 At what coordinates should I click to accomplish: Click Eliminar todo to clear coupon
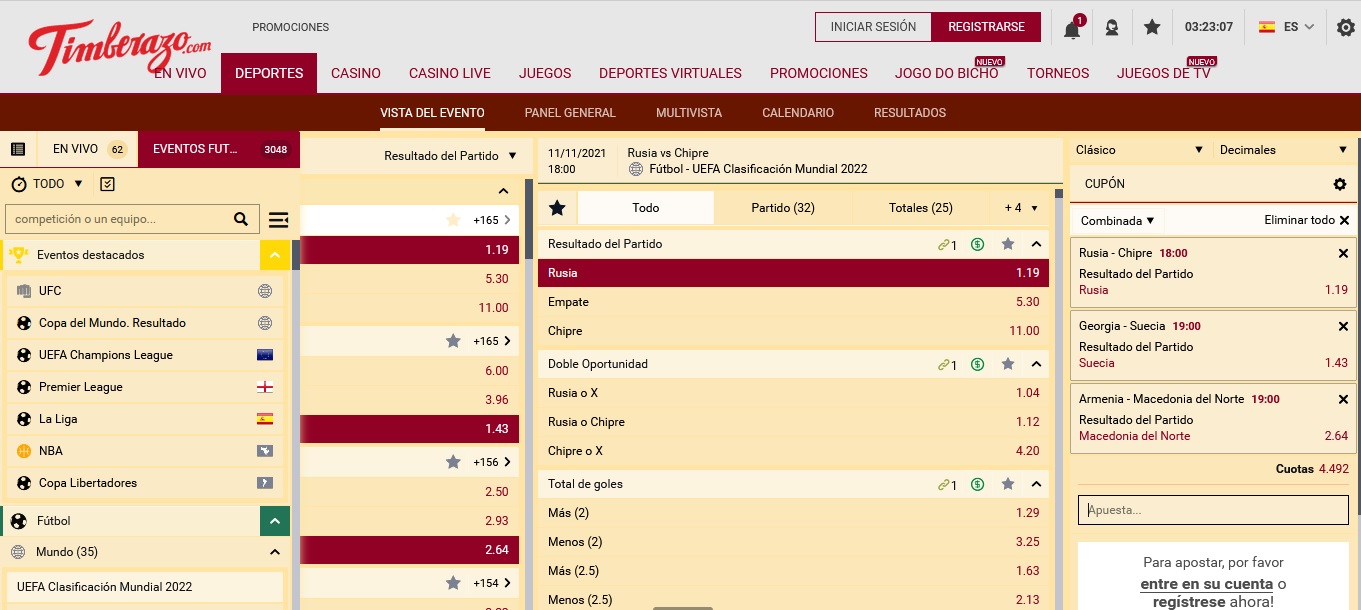(x=1307, y=220)
